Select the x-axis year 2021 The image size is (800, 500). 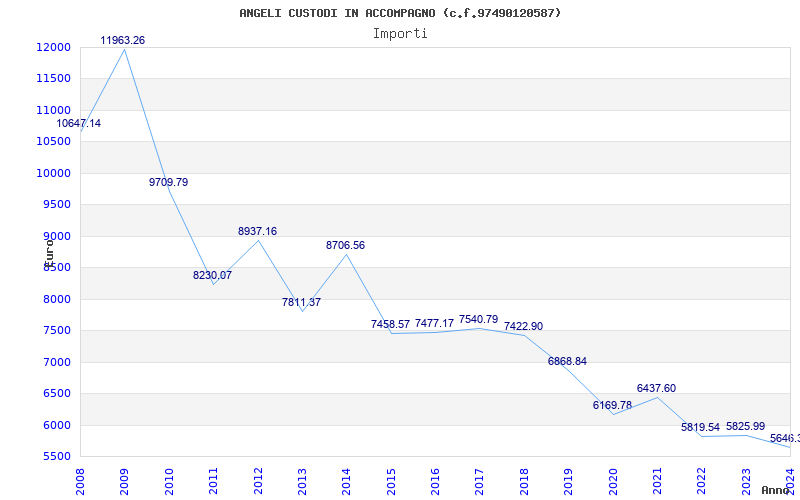(x=657, y=481)
